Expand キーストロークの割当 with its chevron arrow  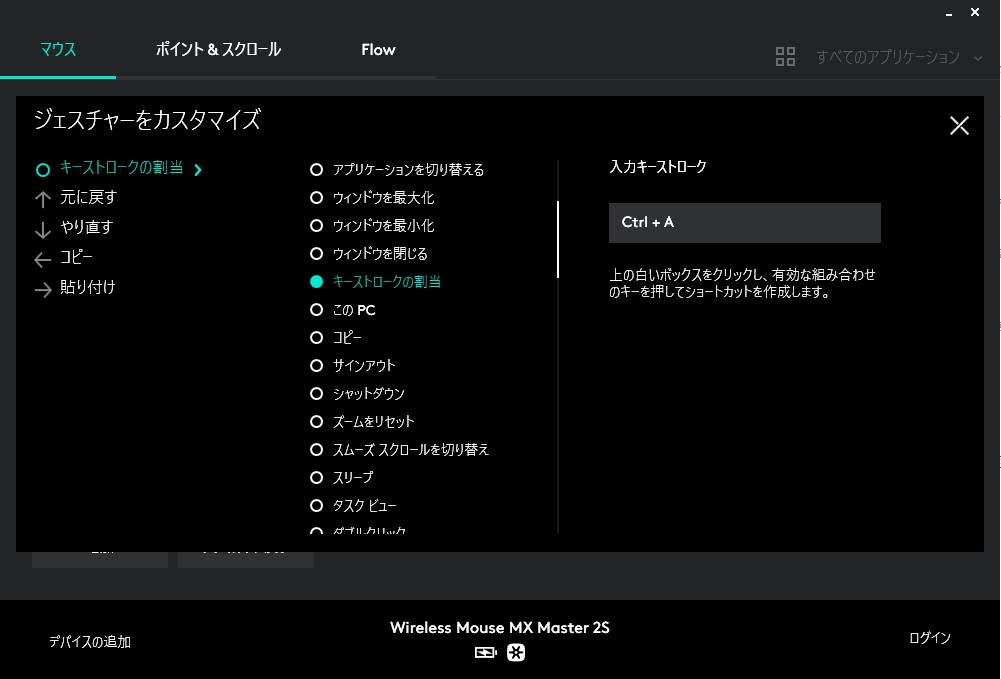click(198, 169)
